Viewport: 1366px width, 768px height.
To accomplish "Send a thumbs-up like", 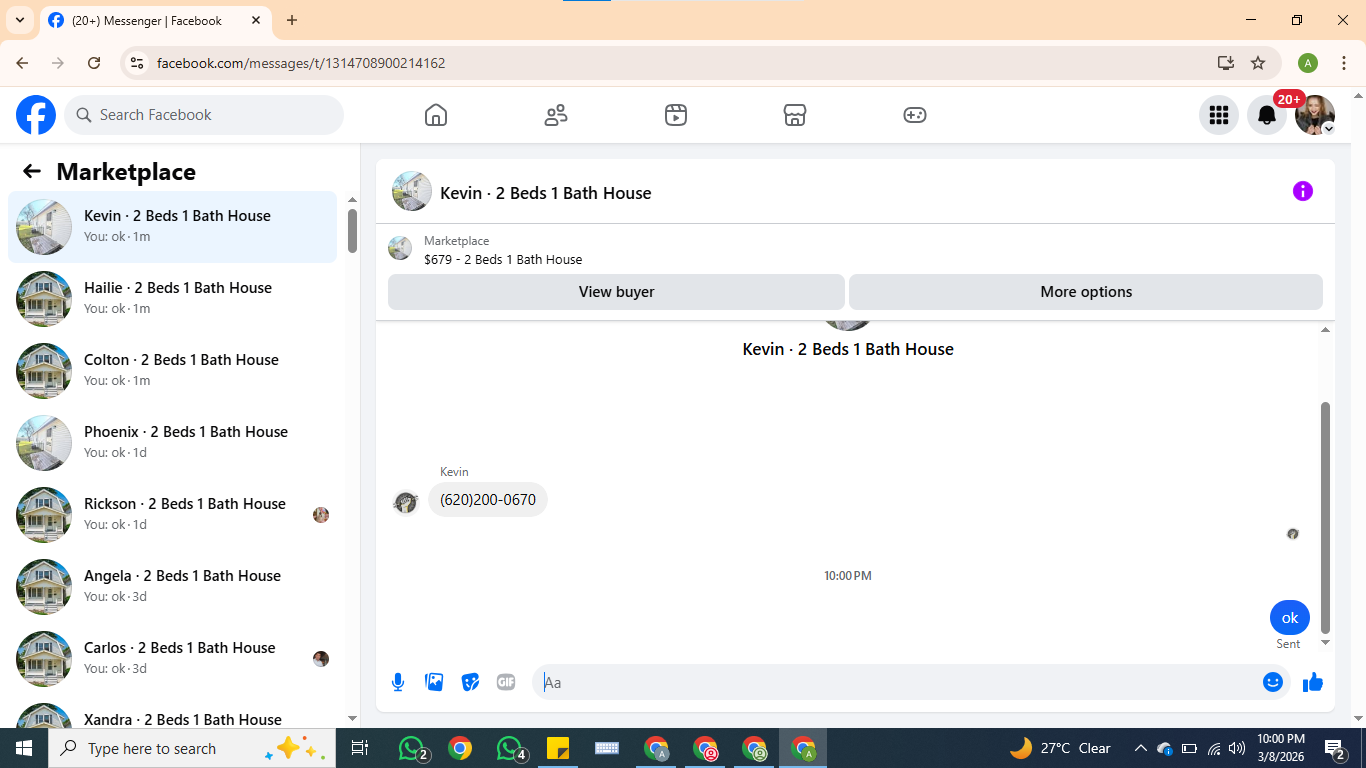I will click(x=1313, y=682).
